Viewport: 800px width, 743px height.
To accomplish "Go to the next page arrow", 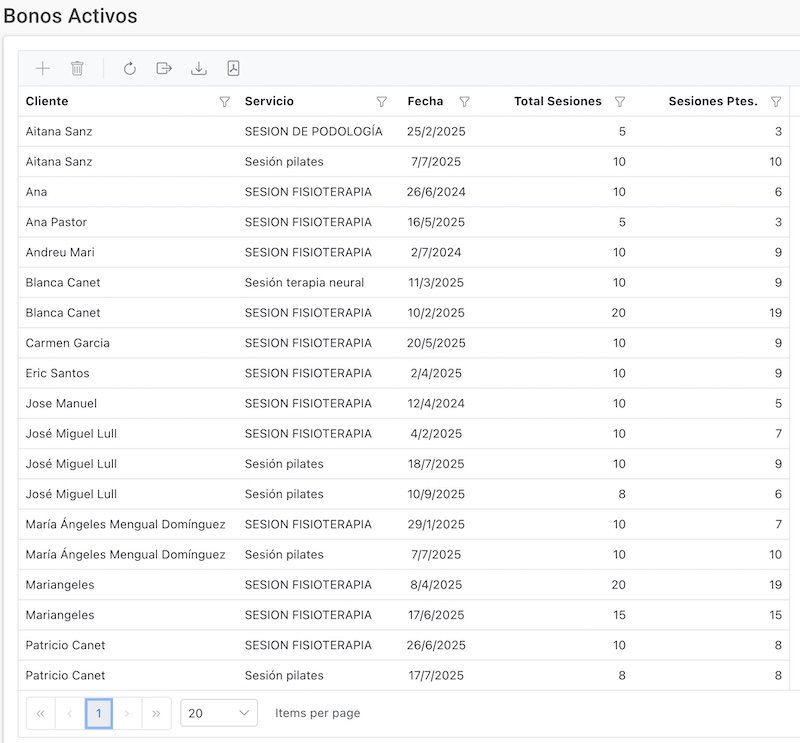I will (x=127, y=713).
